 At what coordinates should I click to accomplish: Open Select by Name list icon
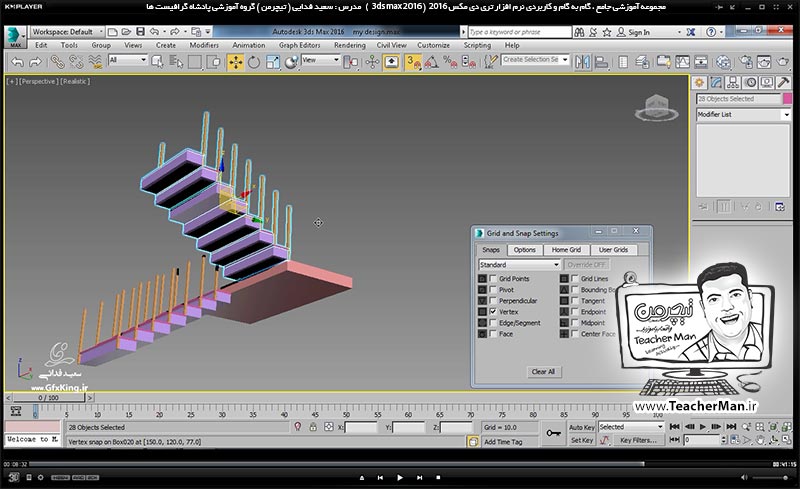pos(177,62)
